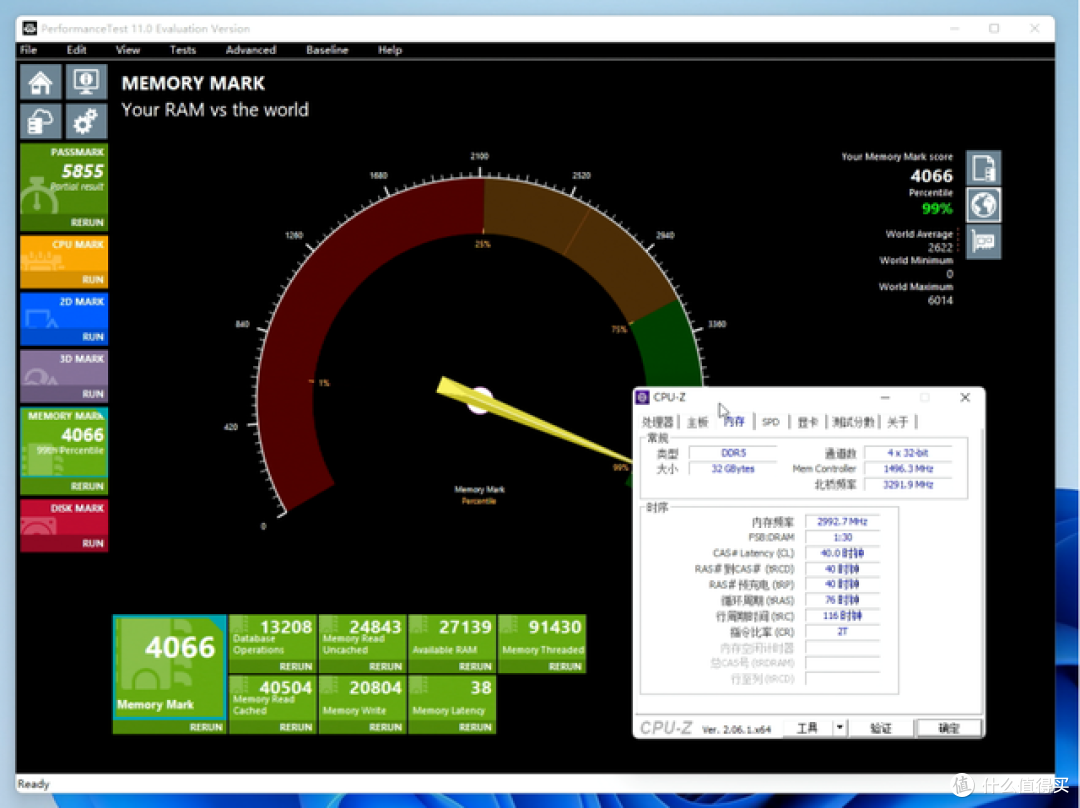Click the yellow gauge needle

[x=534, y=418]
